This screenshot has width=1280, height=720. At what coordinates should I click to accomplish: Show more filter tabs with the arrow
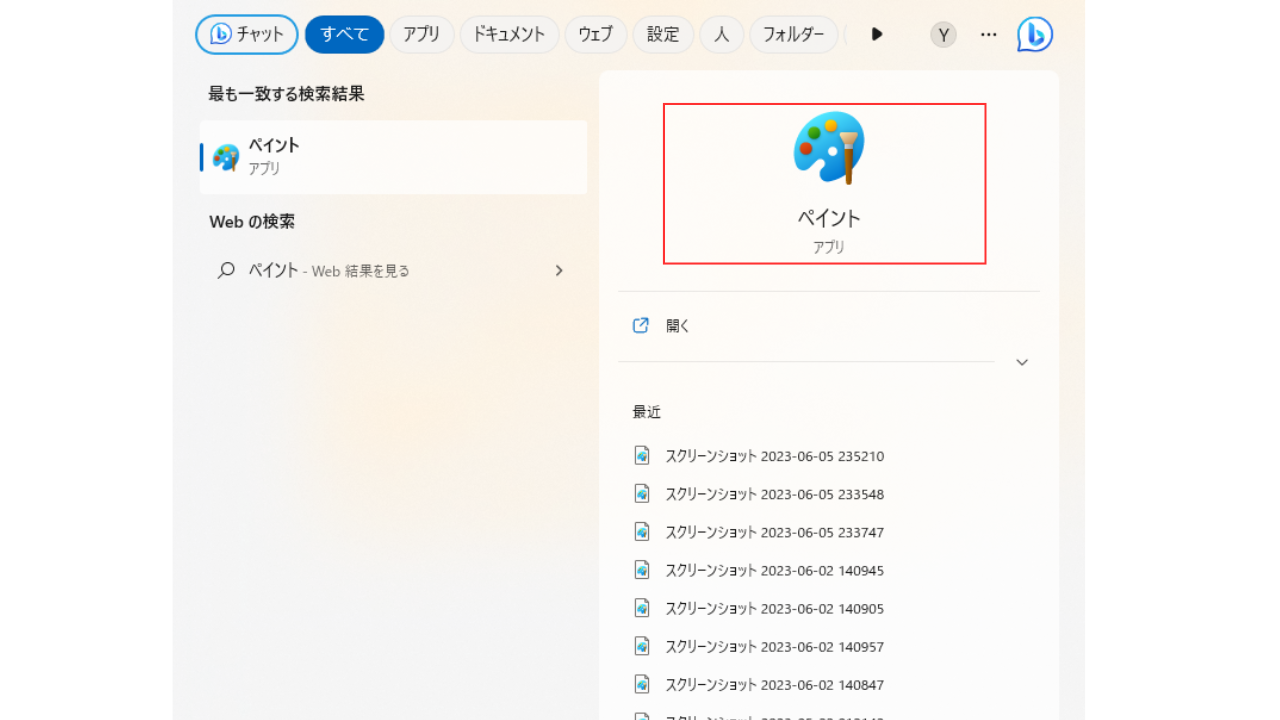tap(877, 34)
